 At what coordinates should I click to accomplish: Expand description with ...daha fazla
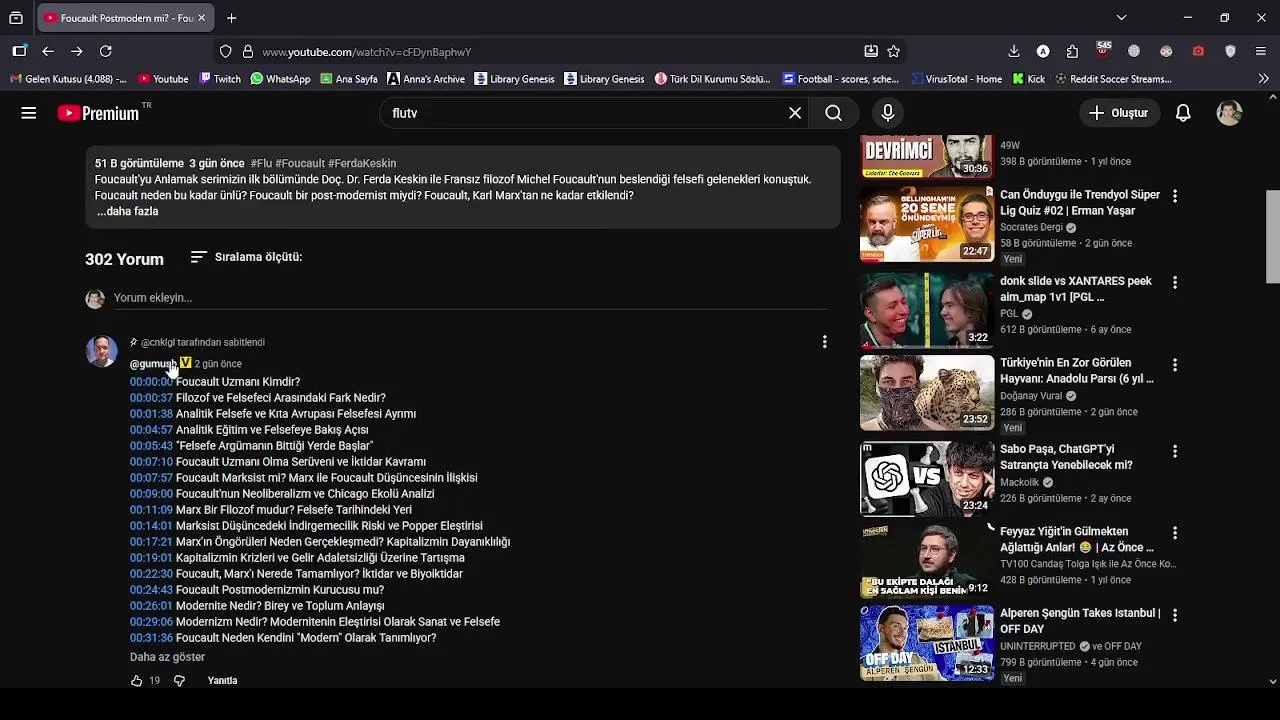coord(127,212)
